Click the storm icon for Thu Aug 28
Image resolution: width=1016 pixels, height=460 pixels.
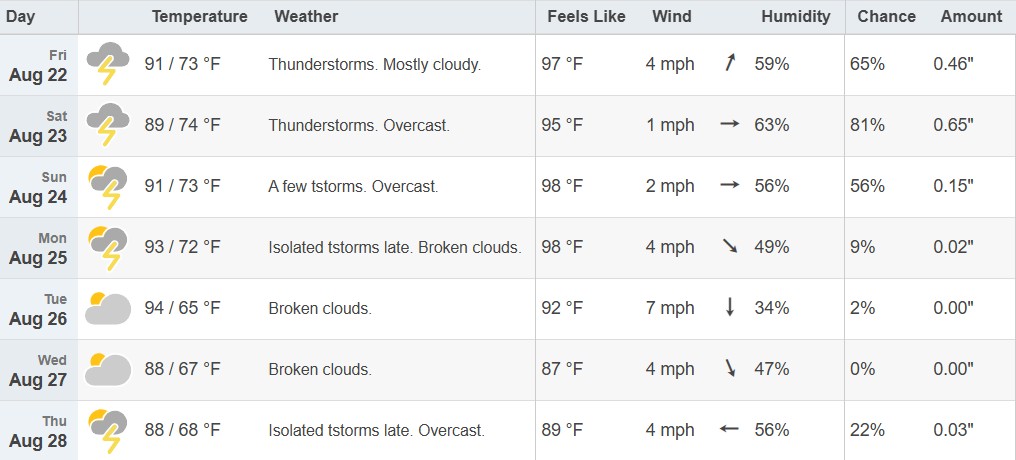click(x=108, y=430)
